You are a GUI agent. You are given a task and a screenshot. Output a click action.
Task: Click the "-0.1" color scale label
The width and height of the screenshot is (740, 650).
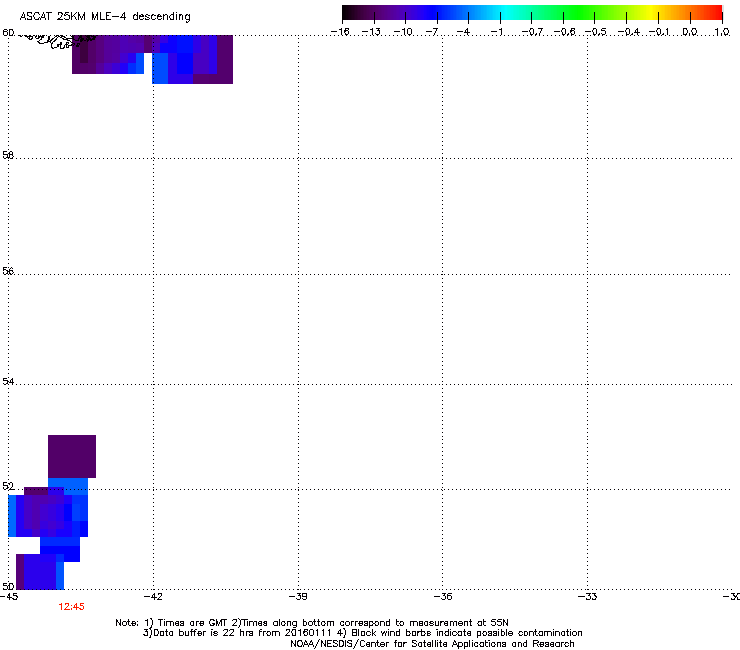[659, 32]
